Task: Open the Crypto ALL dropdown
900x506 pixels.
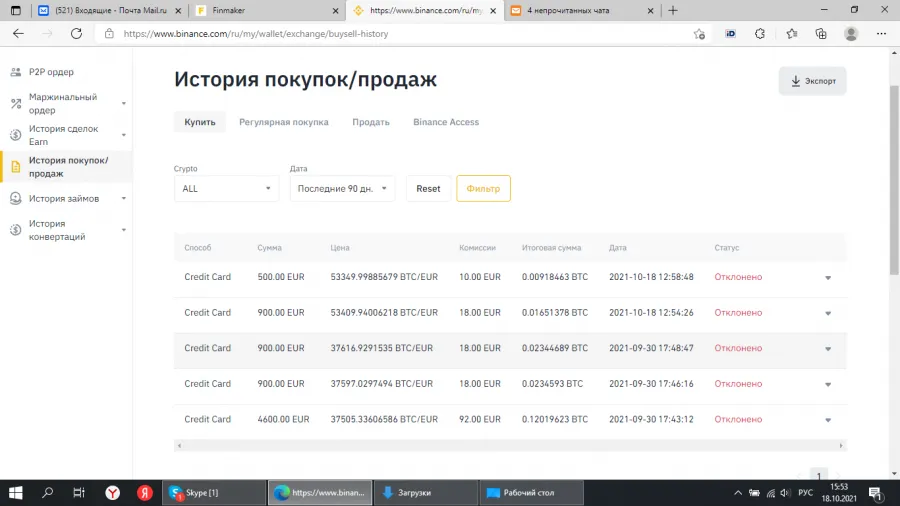Action: click(x=226, y=188)
